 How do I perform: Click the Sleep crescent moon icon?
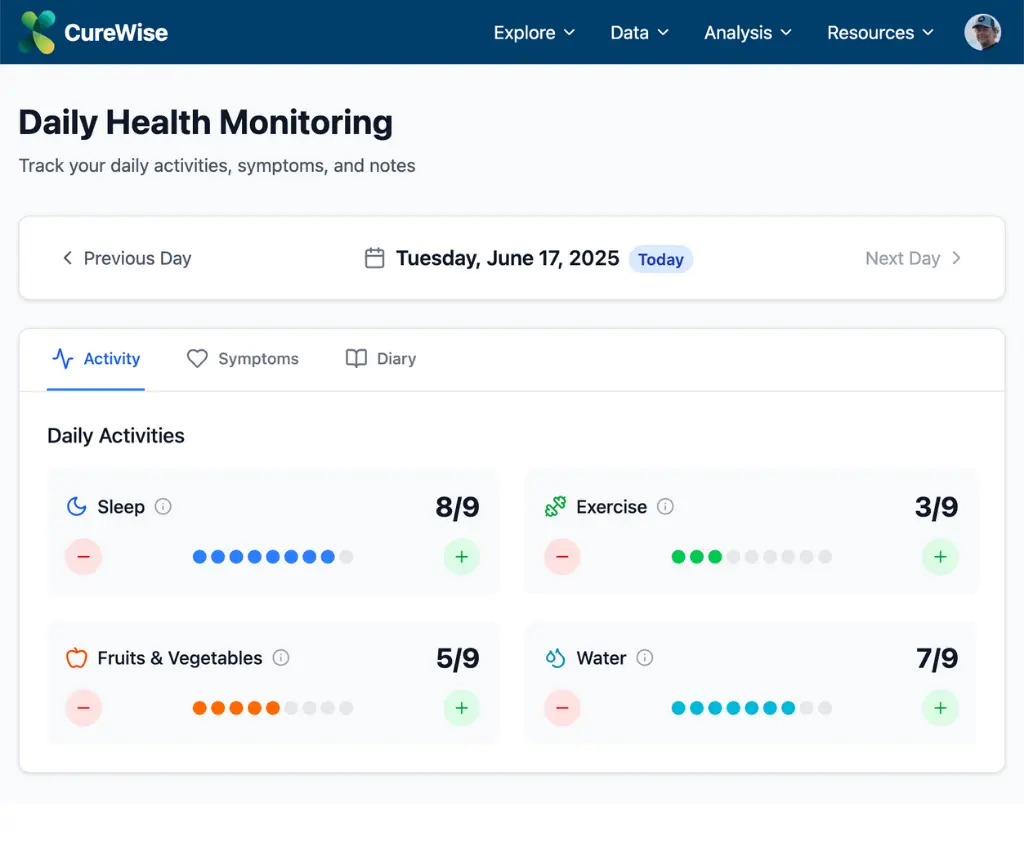click(x=76, y=507)
